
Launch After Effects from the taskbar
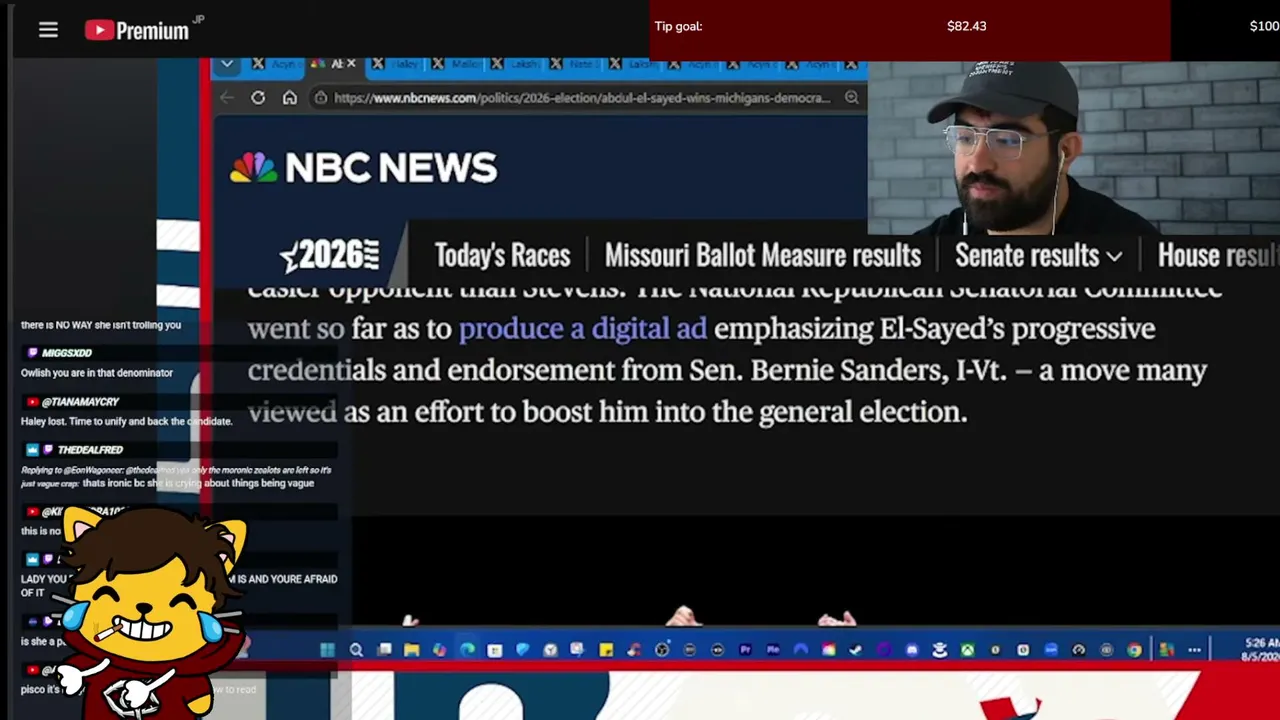pos(773,650)
